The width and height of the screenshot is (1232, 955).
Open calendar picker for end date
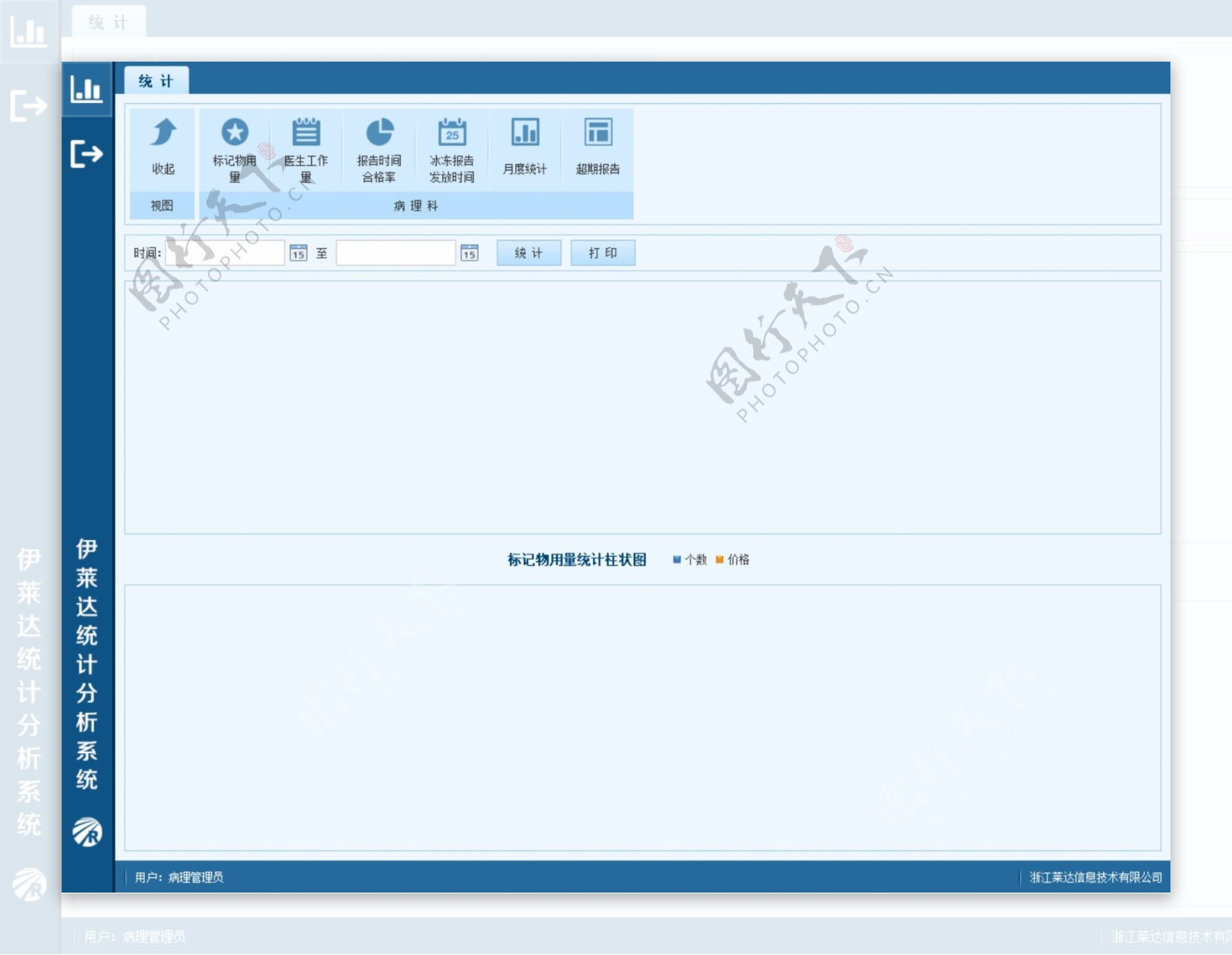point(470,253)
